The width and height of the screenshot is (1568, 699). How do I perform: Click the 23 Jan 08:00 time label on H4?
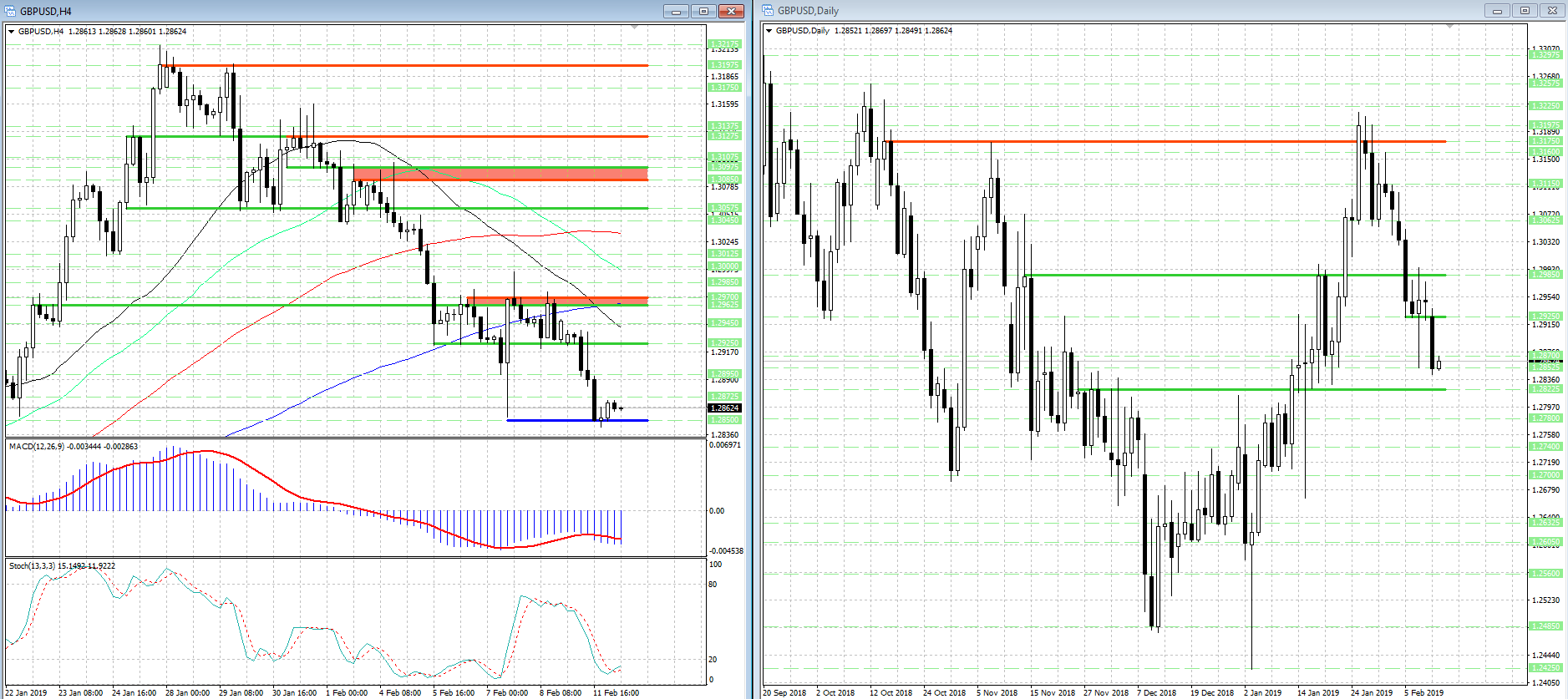pyautogui.click(x=81, y=692)
